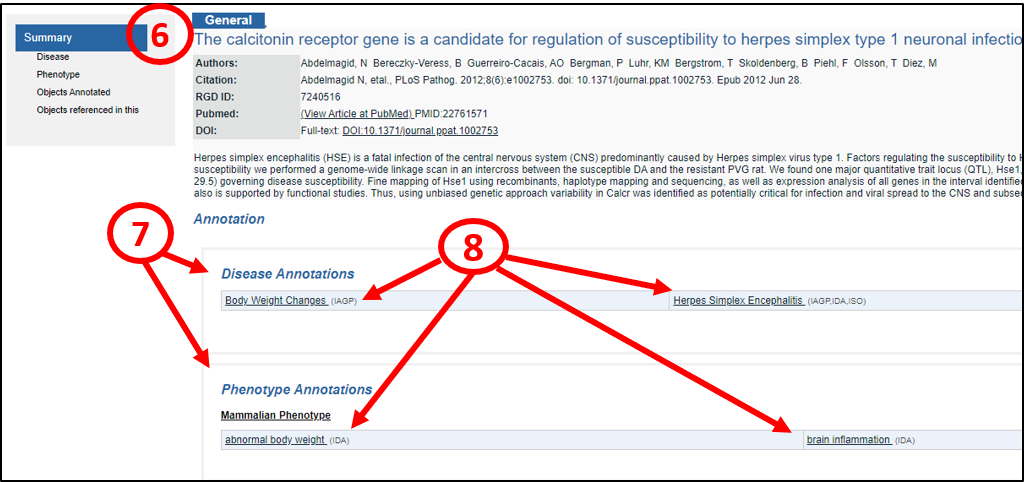
Task: Select 'Objects referenced in this' sidebar entry
Action: point(87,110)
